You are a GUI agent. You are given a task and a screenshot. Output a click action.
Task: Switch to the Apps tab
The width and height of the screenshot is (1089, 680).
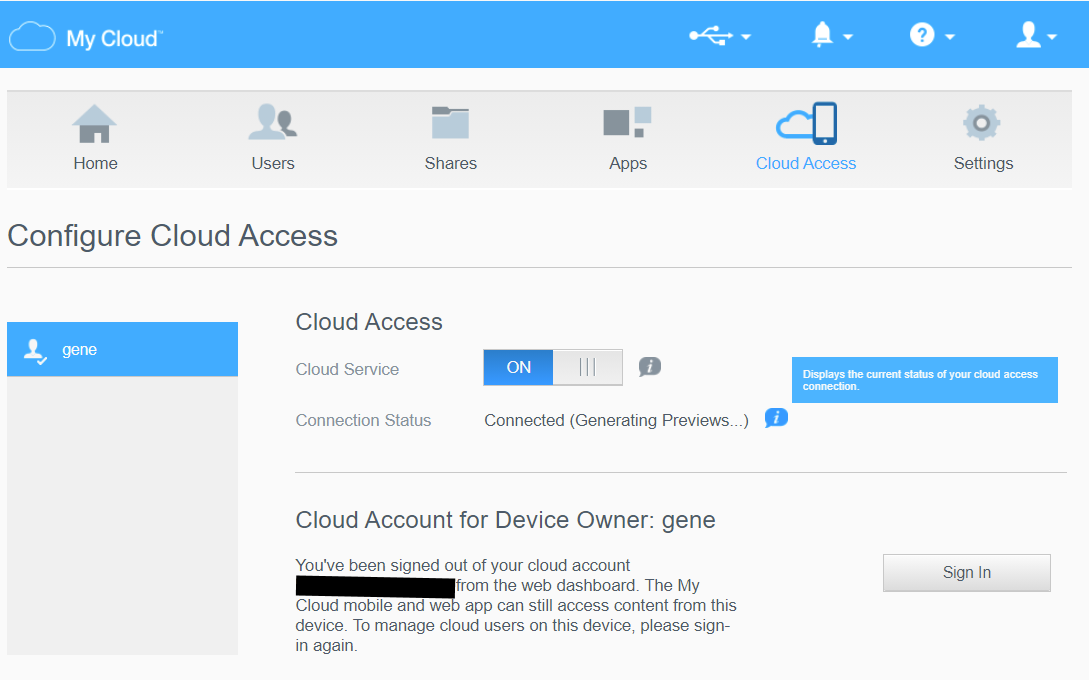pos(628,138)
